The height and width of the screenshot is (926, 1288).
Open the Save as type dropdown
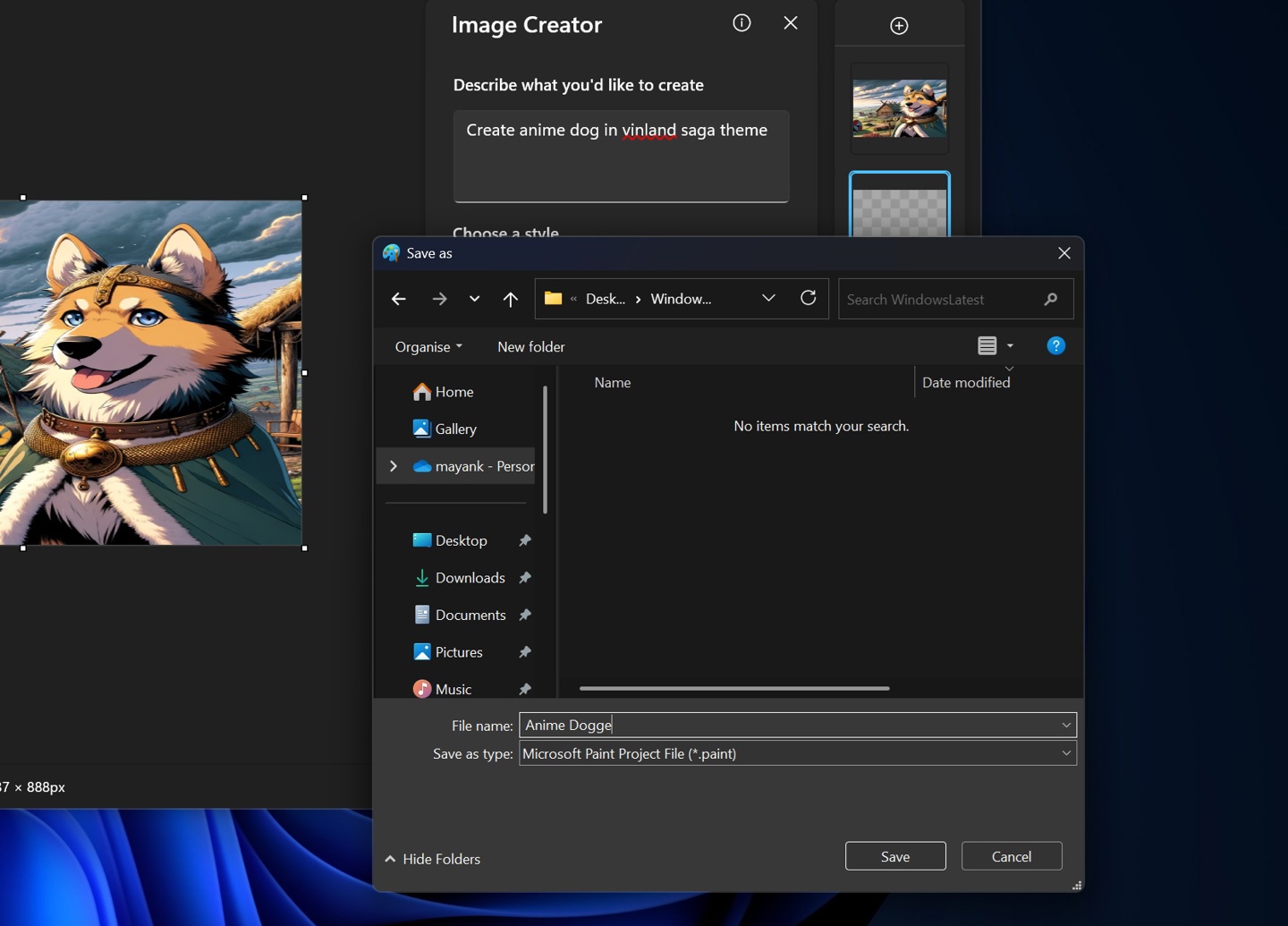tap(1064, 753)
